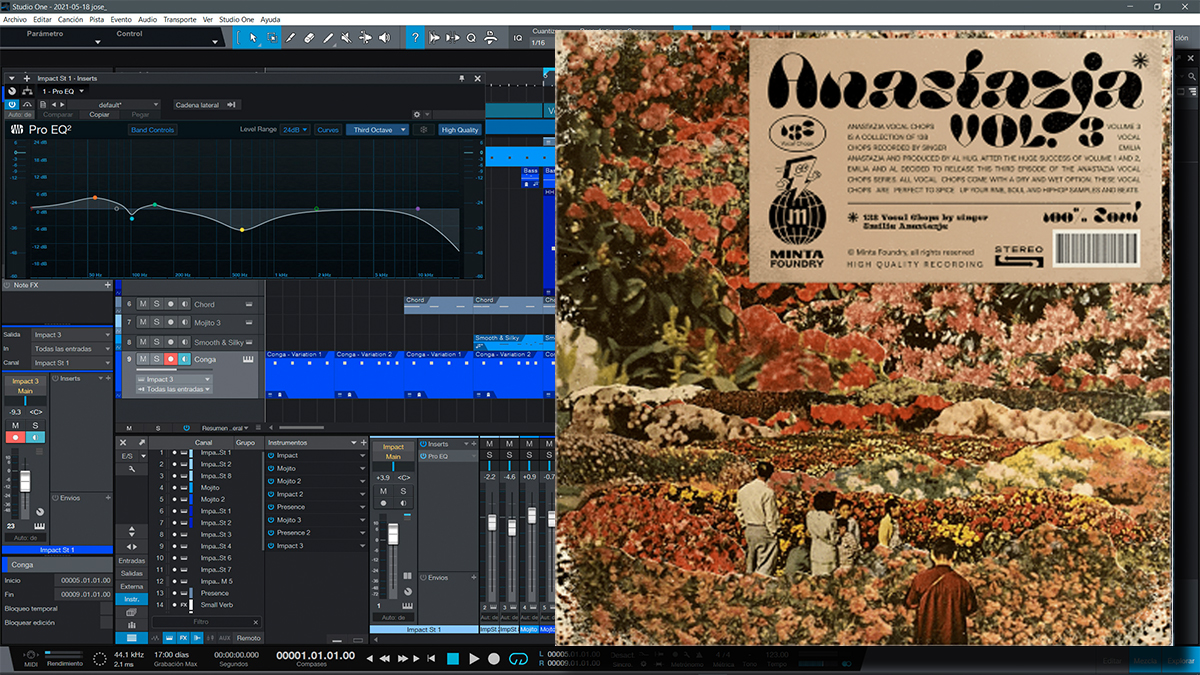Open Salida Impact 3 output dropdown

coord(70,335)
